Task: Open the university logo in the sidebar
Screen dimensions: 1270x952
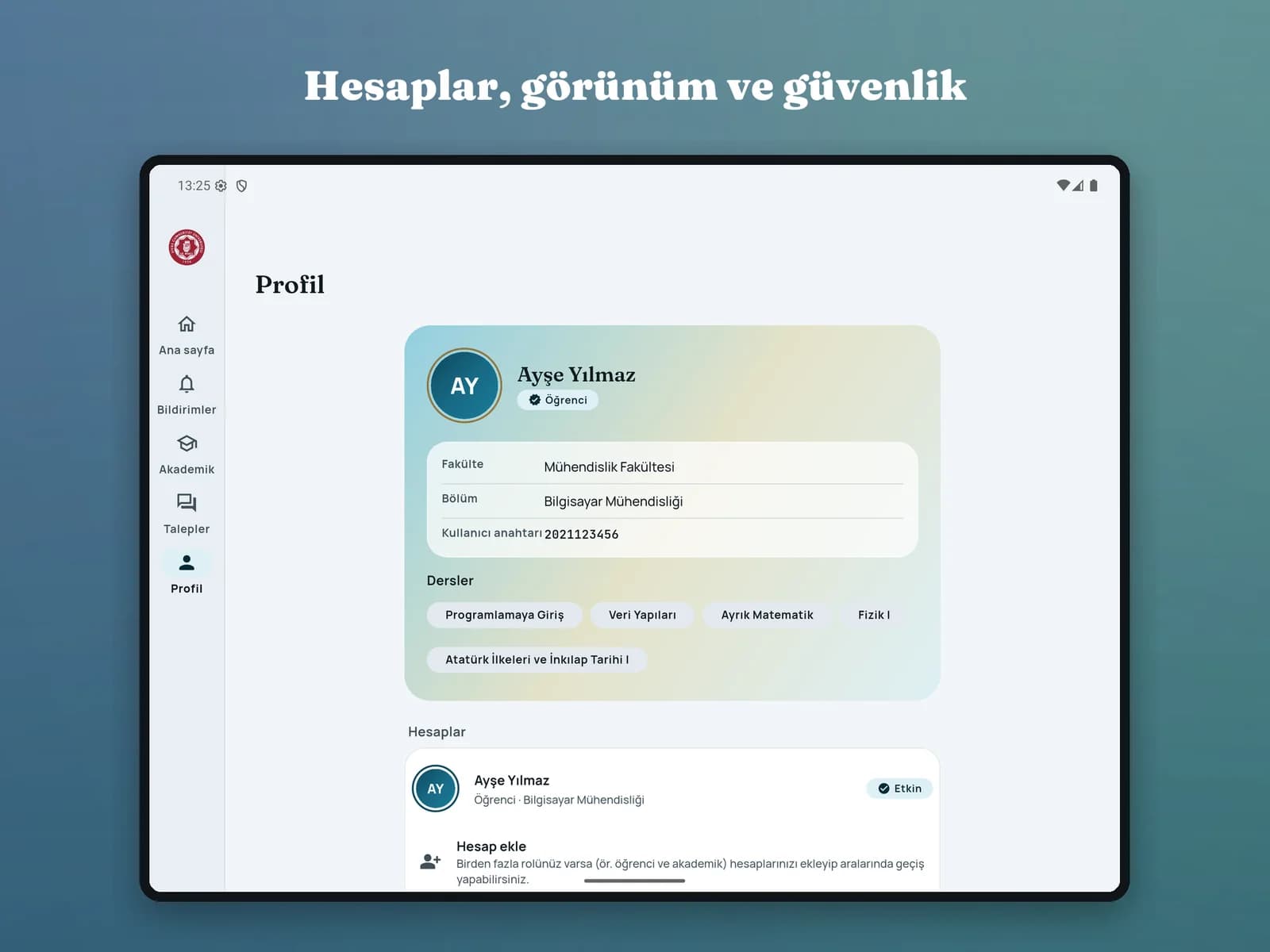Action: (x=187, y=248)
